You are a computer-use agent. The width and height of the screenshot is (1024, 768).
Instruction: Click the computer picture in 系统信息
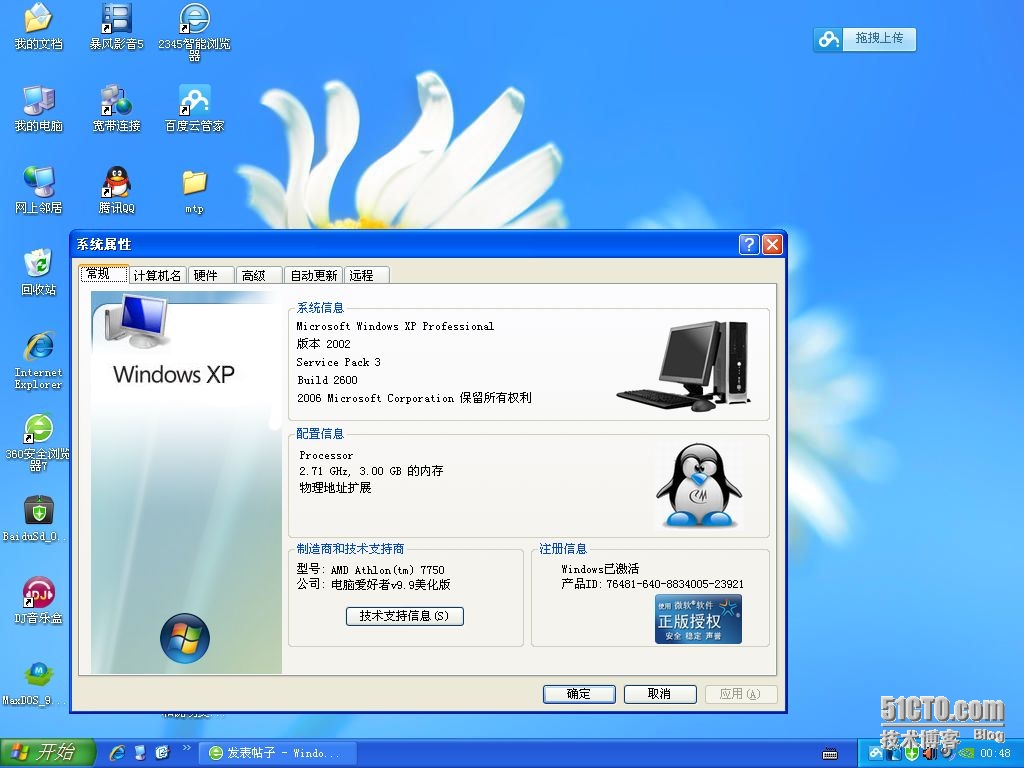[684, 366]
